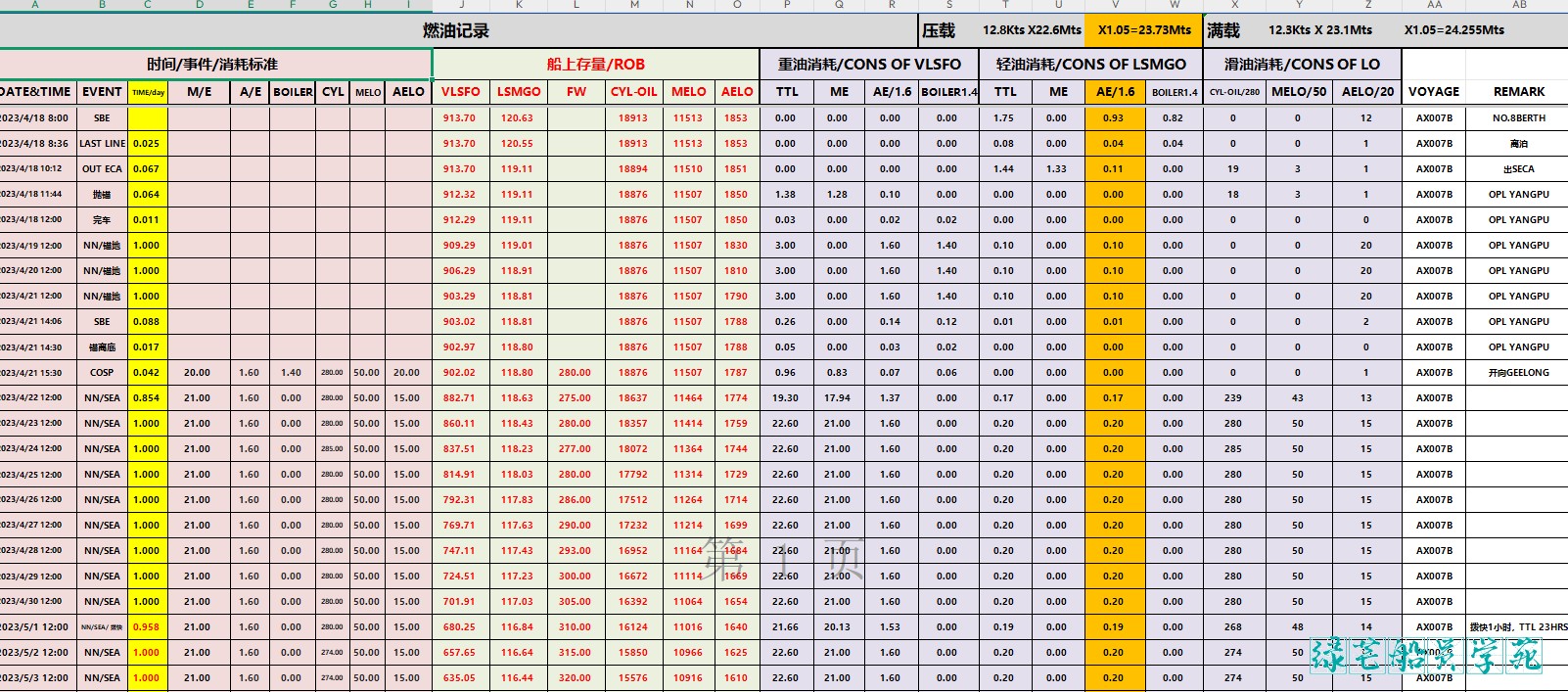The width and height of the screenshot is (1568, 692).
Task: Click the VOYAGE column header cell
Action: [x=1434, y=92]
